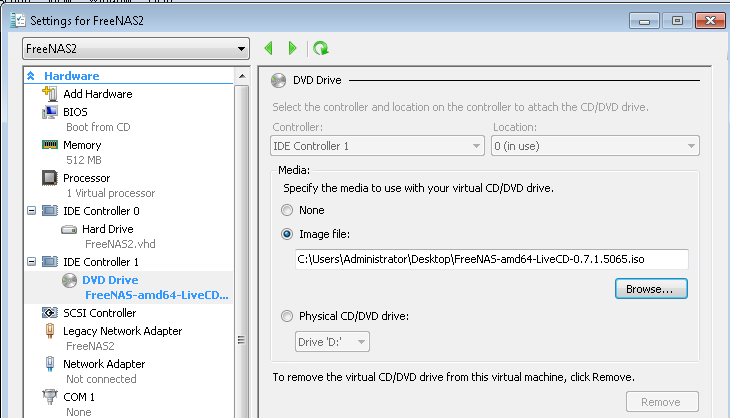Click the COM 1 port icon
730x418 pixels.
(x=50, y=397)
